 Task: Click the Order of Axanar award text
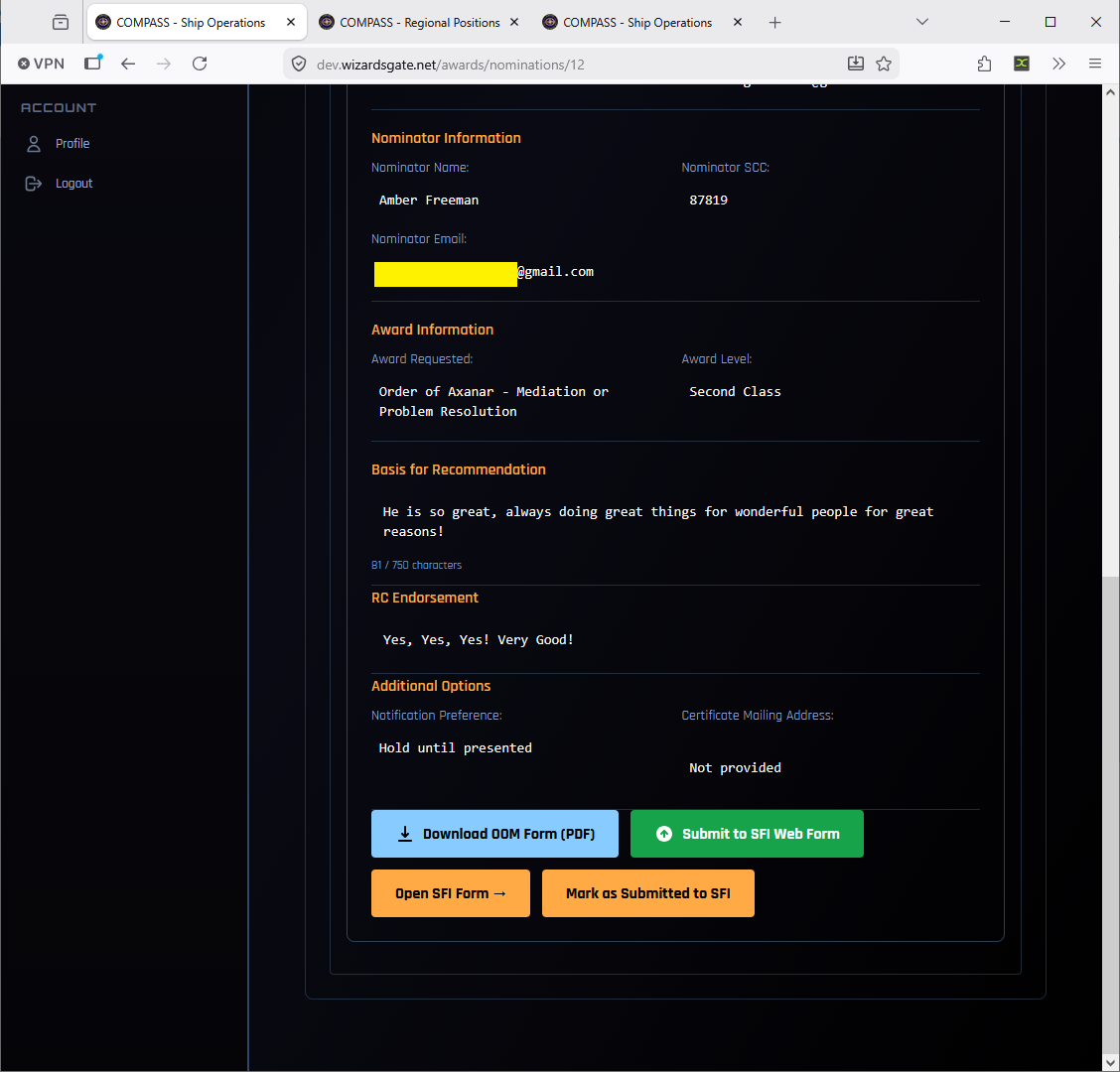[x=493, y=401]
